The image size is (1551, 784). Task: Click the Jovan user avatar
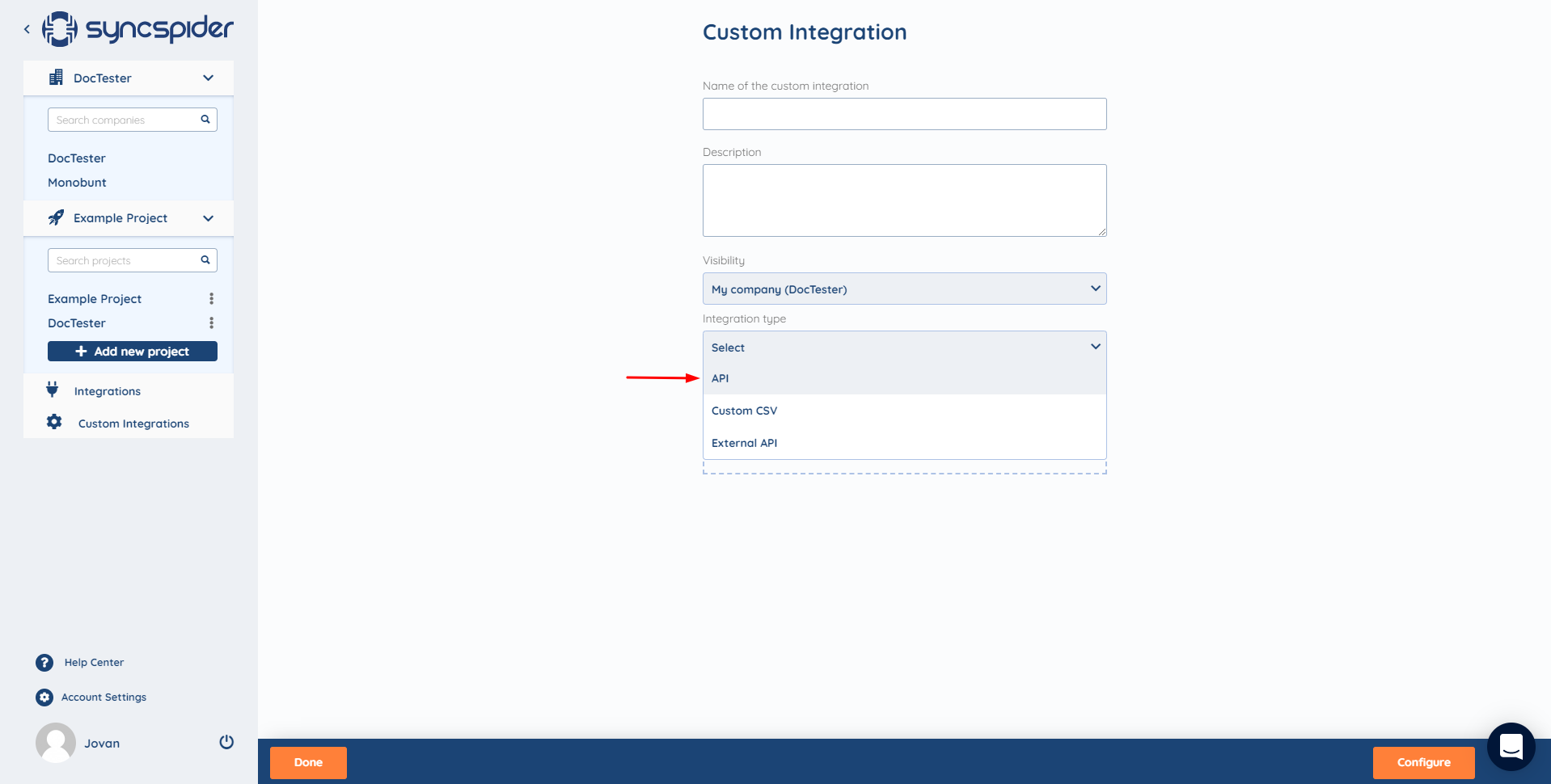[56, 743]
